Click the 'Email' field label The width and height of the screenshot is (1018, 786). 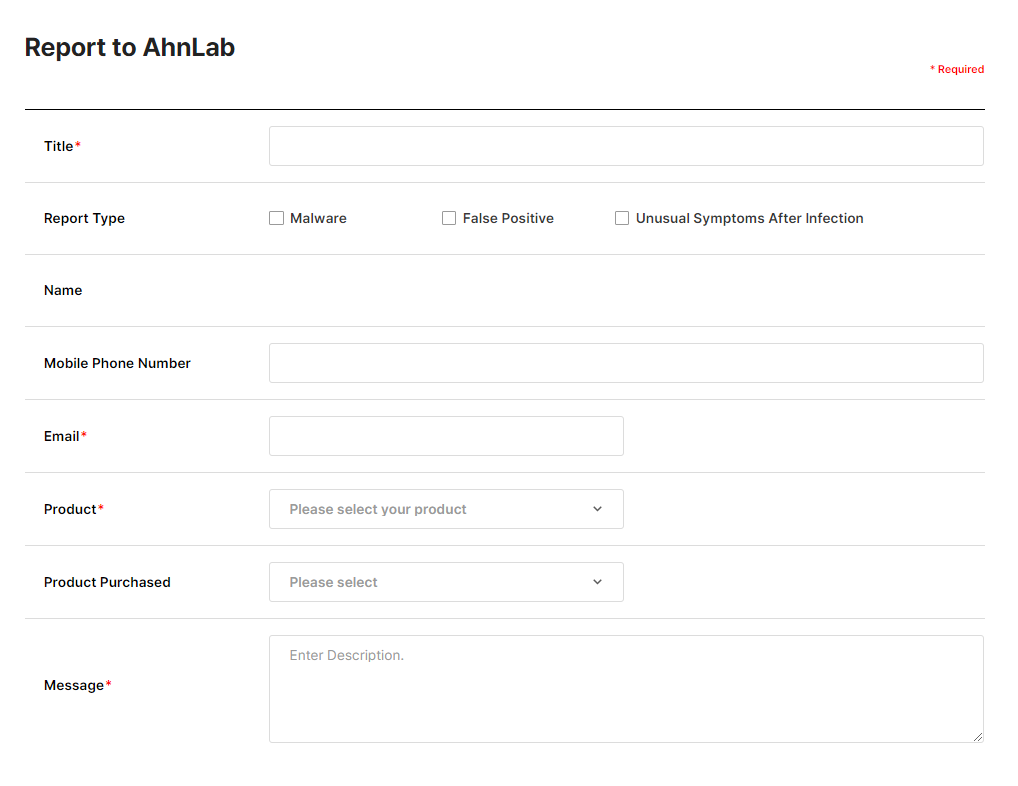coord(62,436)
